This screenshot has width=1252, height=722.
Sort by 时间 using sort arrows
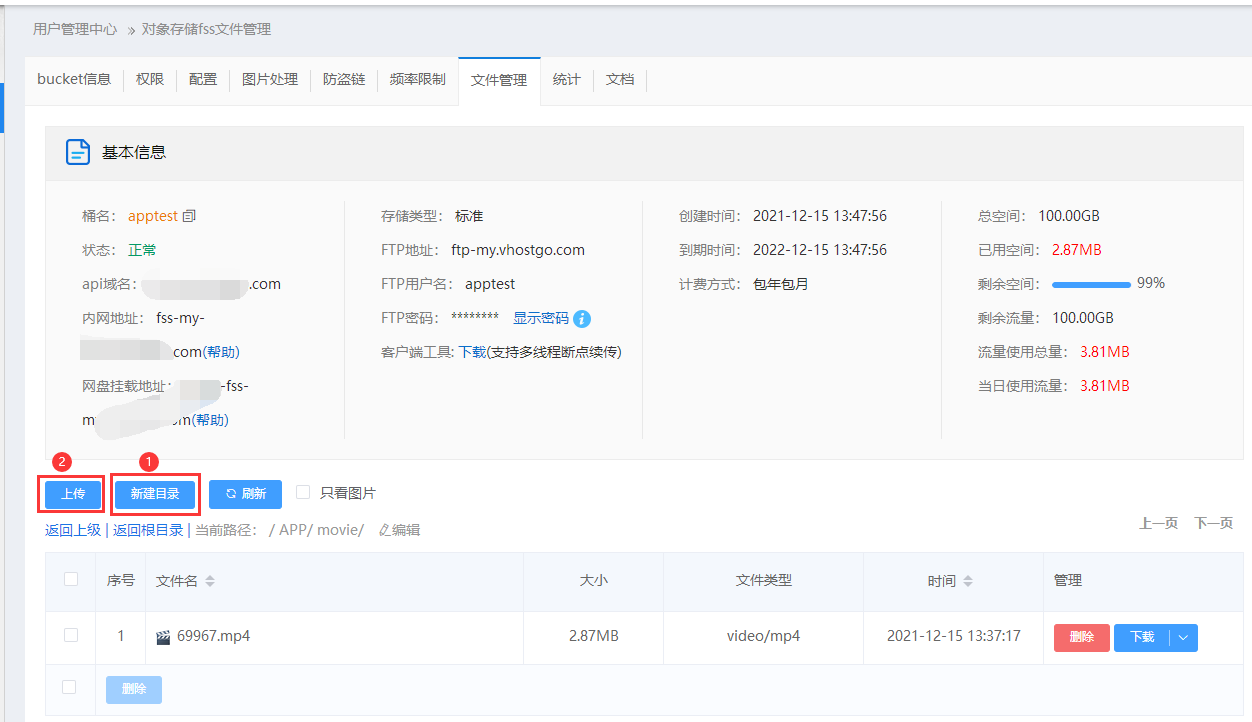(968, 581)
